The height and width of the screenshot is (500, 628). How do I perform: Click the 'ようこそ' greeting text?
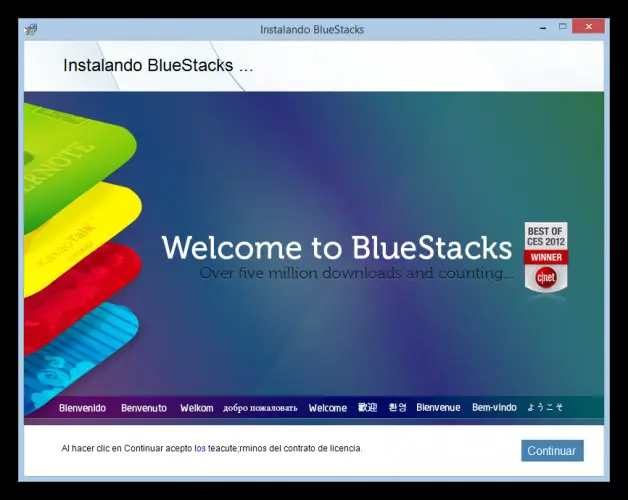tap(545, 407)
